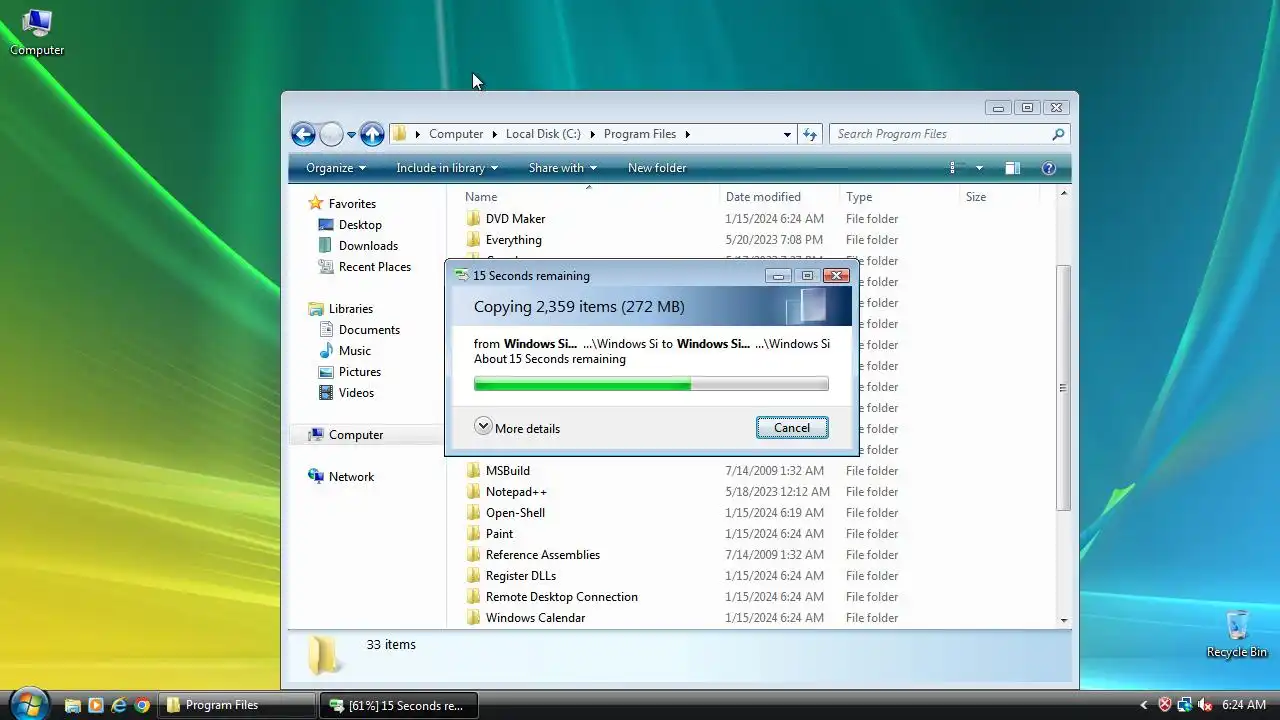Open the address bar history dropdown
This screenshot has width=1280, height=720.
787,134
